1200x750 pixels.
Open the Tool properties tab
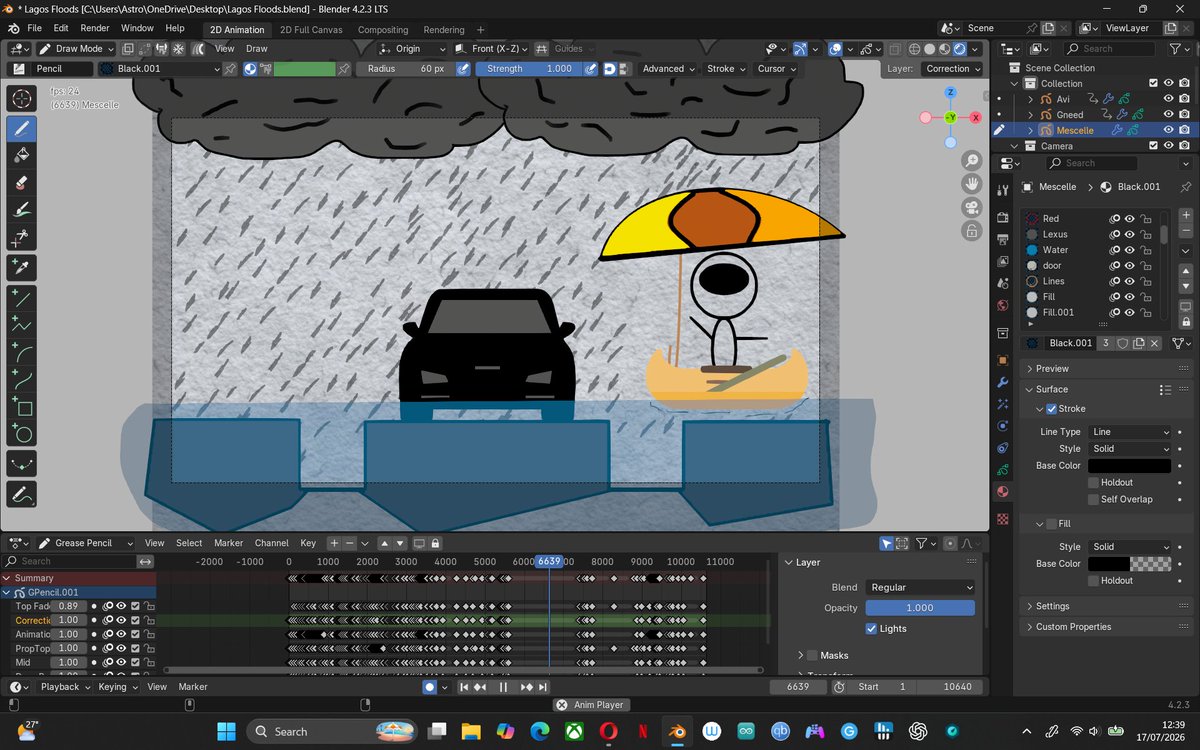click(x=1003, y=190)
